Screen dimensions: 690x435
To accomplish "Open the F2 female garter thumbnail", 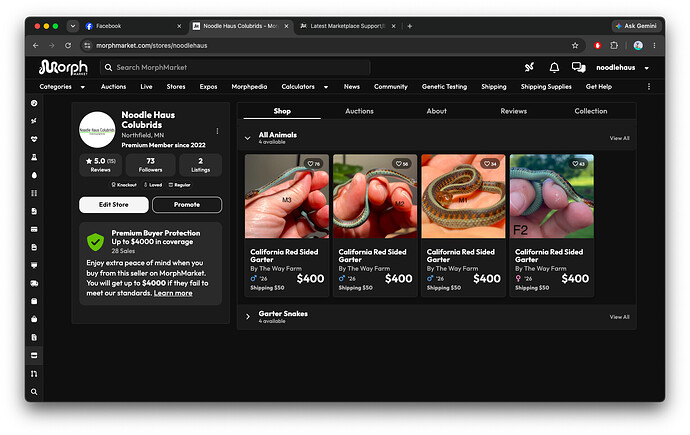I will coord(551,196).
